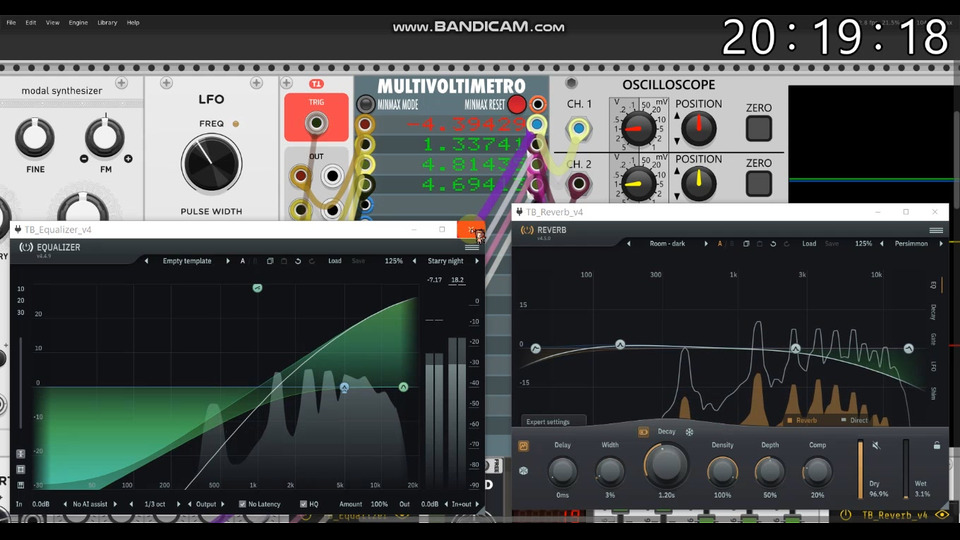This screenshot has width=960, height=540.
Task: Switch to the Reverb Gate side tab
Action: [x=933, y=339]
